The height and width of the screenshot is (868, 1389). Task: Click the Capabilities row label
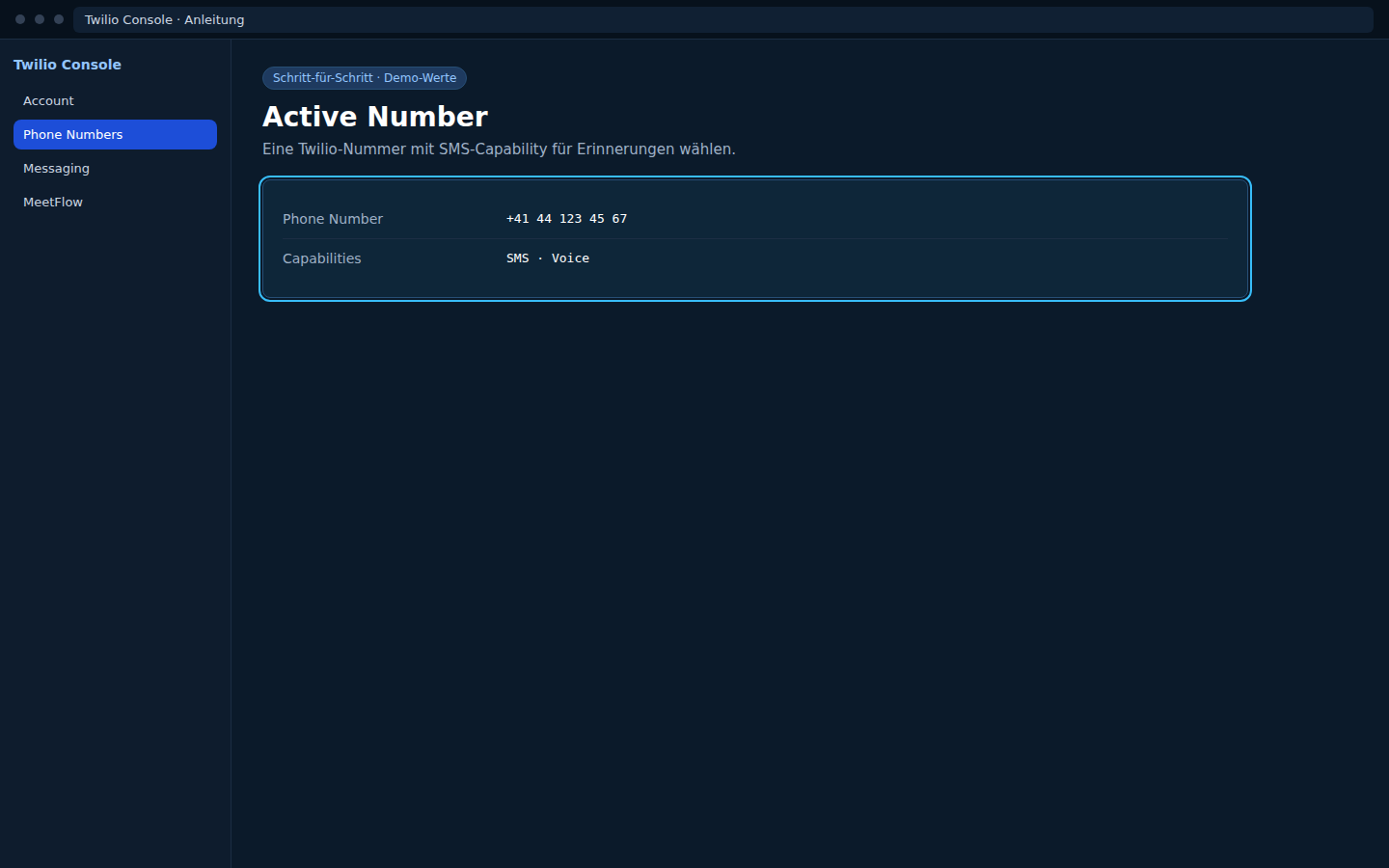point(322,258)
